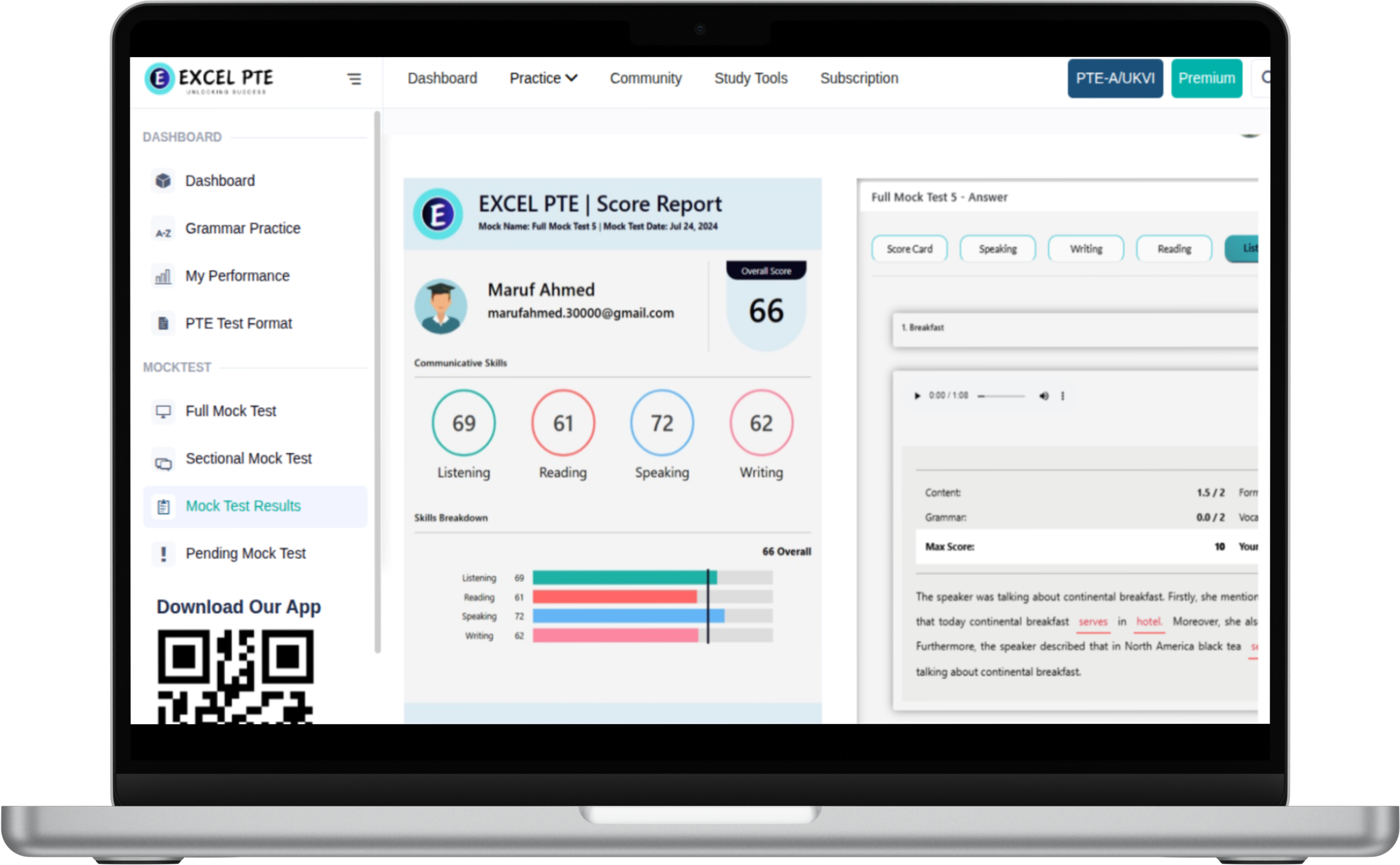1400x865 pixels.
Task: Click the sidebar vertical scrollbar
Action: (377, 382)
